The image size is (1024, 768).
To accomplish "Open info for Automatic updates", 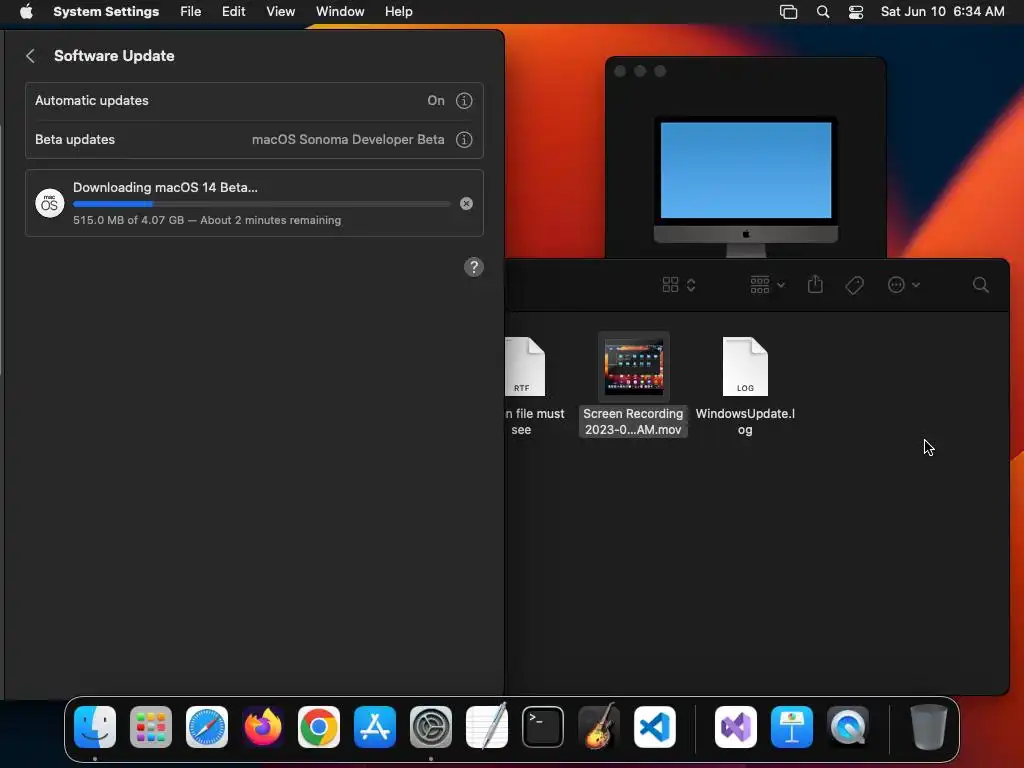I will tap(464, 101).
